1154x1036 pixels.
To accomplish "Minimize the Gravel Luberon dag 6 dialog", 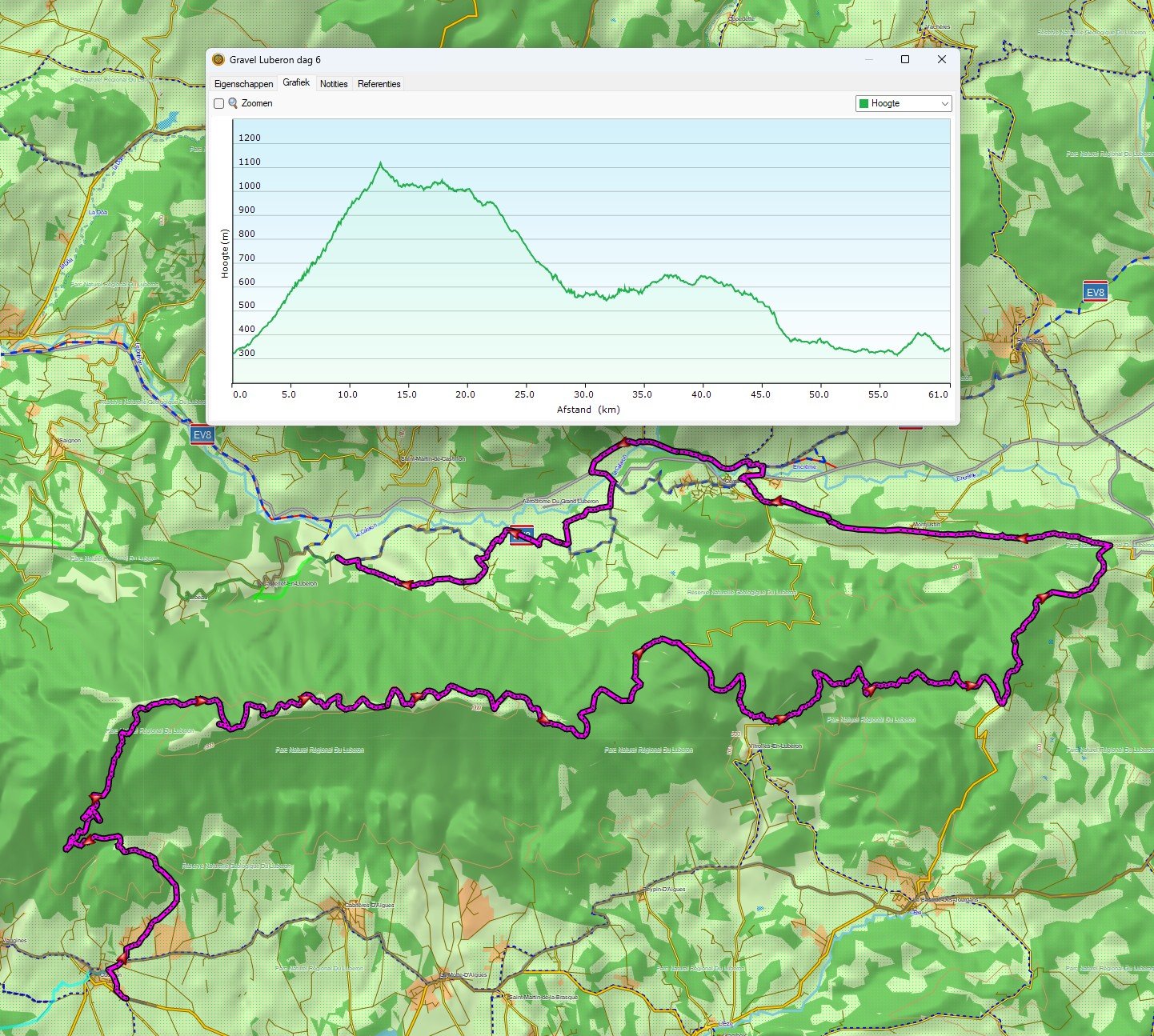I will coord(869,60).
